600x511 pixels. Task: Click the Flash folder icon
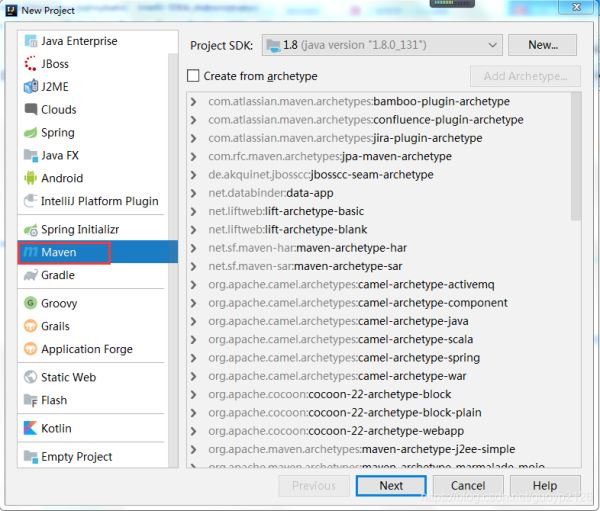[x=31, y=400]
